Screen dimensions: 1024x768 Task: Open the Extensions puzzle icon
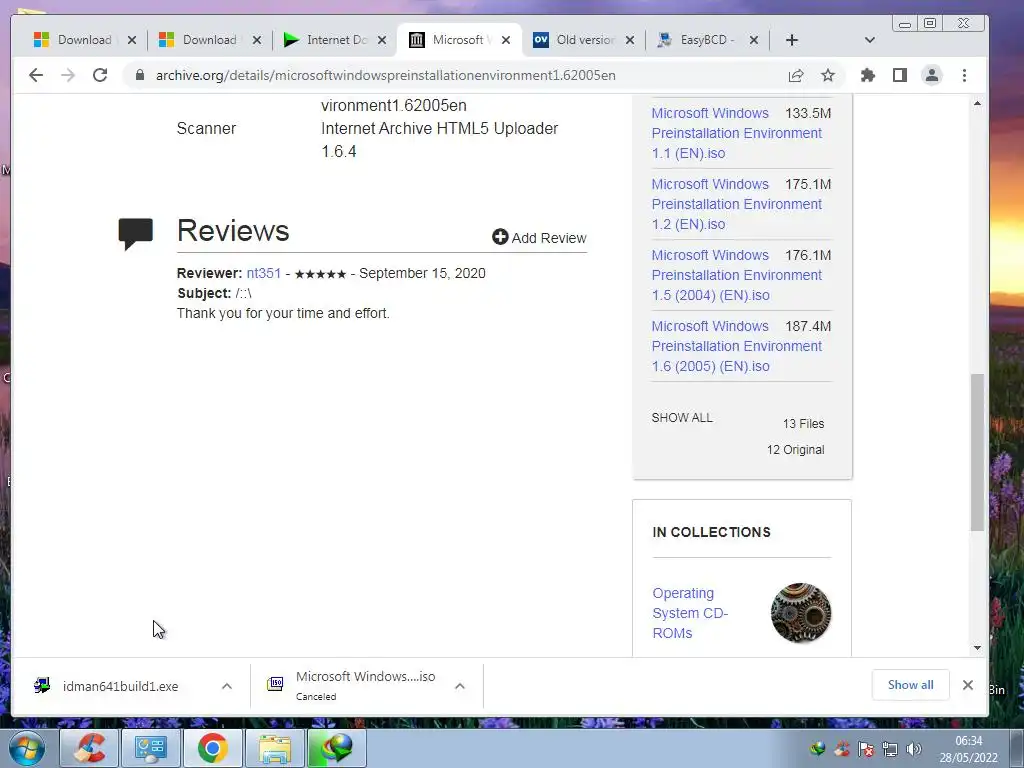867,75
